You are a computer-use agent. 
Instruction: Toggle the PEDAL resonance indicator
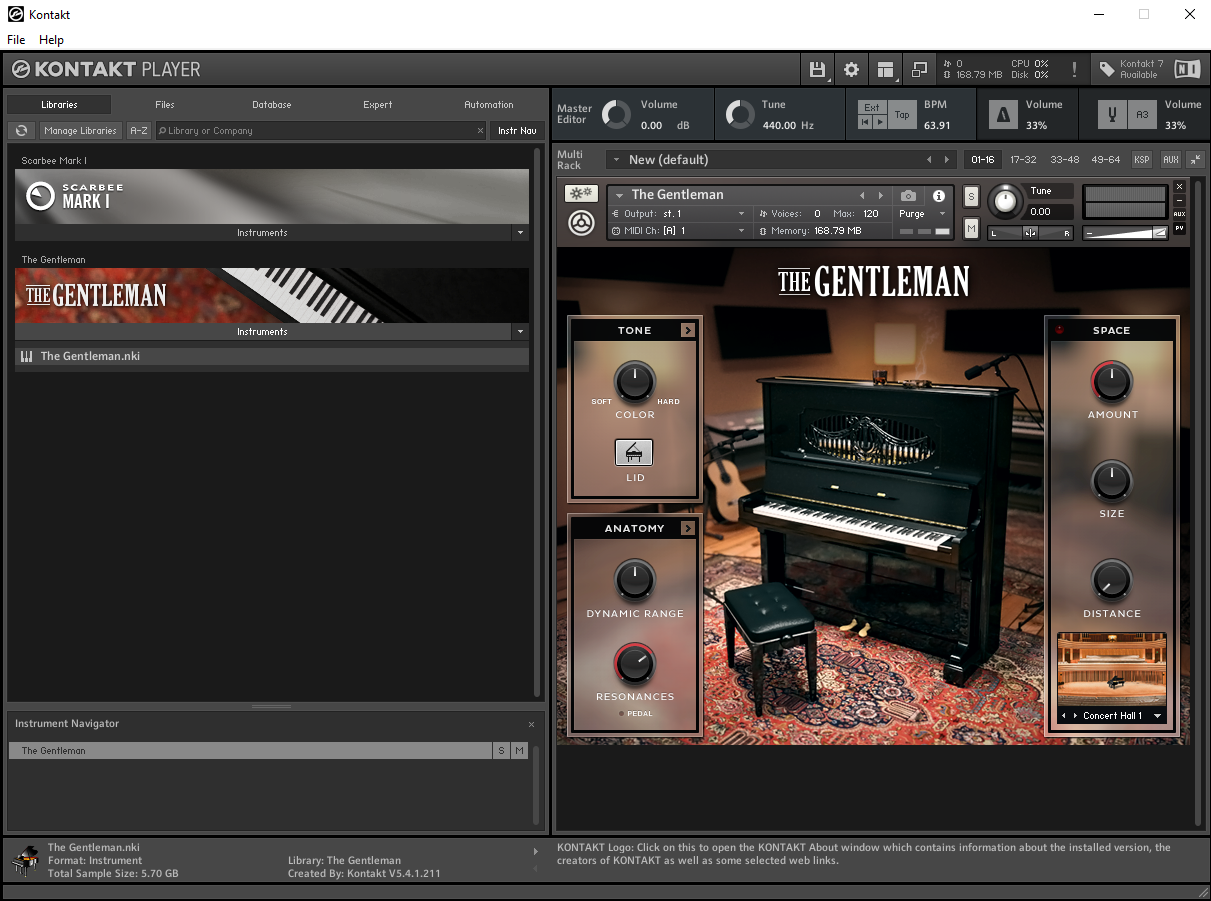(621, 714)
